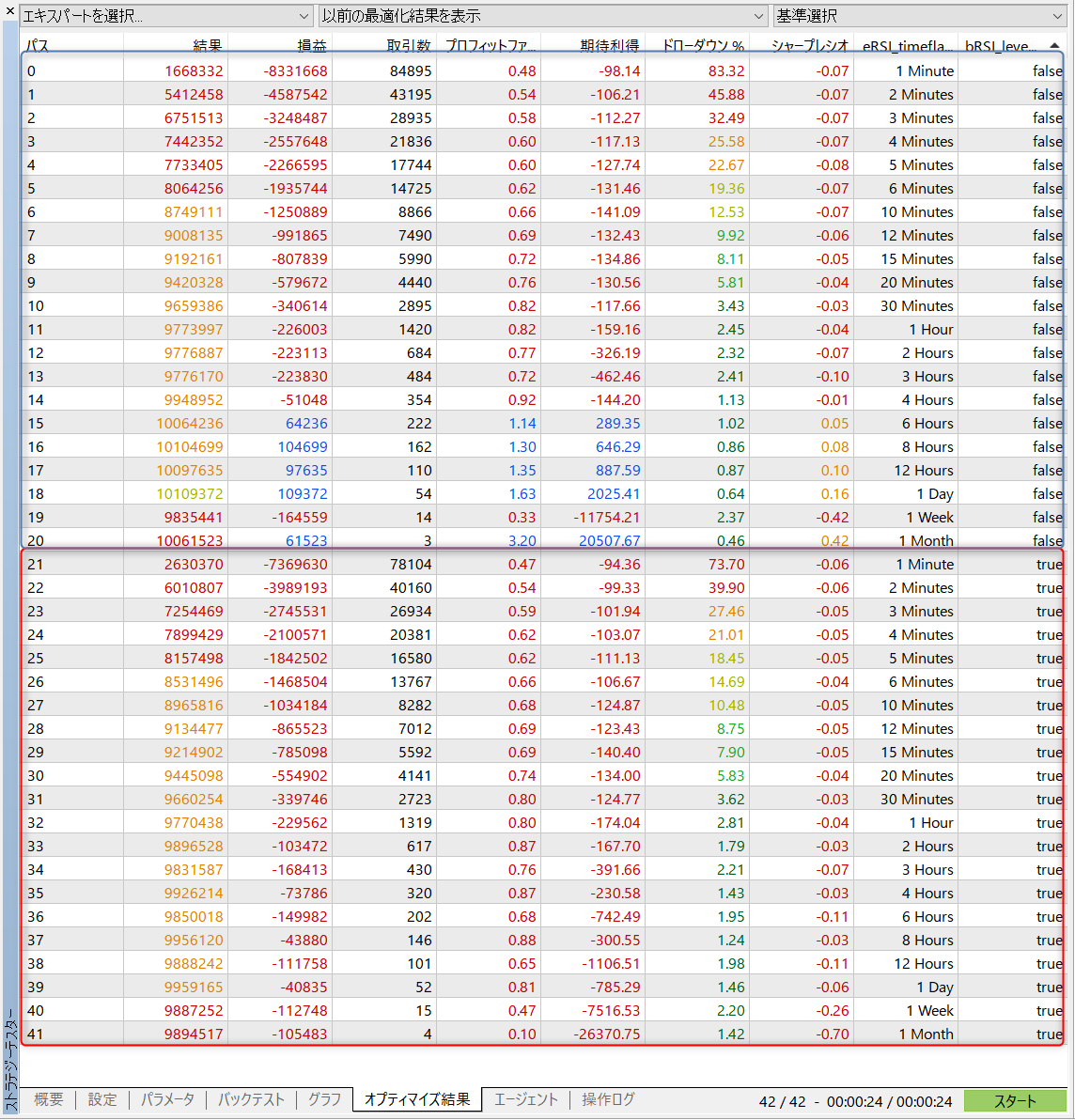
Task: Click profit 104699 in pass 16
Action: coord(303,446)
